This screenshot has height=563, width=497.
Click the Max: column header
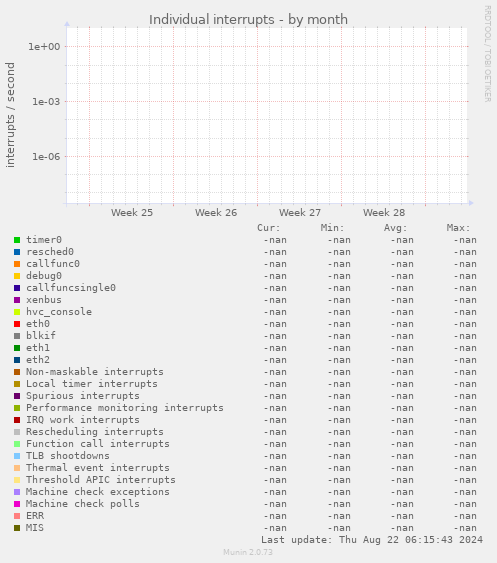458,228
